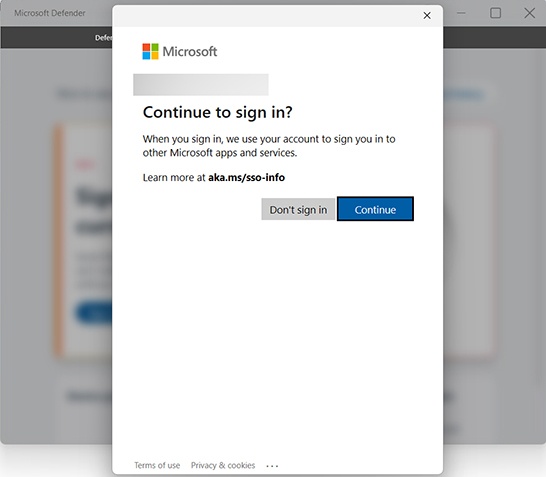The height and width of the screenshot is (477, 546).
Task: Close the Microsoft Defender window
Action: tap(530, 13)
